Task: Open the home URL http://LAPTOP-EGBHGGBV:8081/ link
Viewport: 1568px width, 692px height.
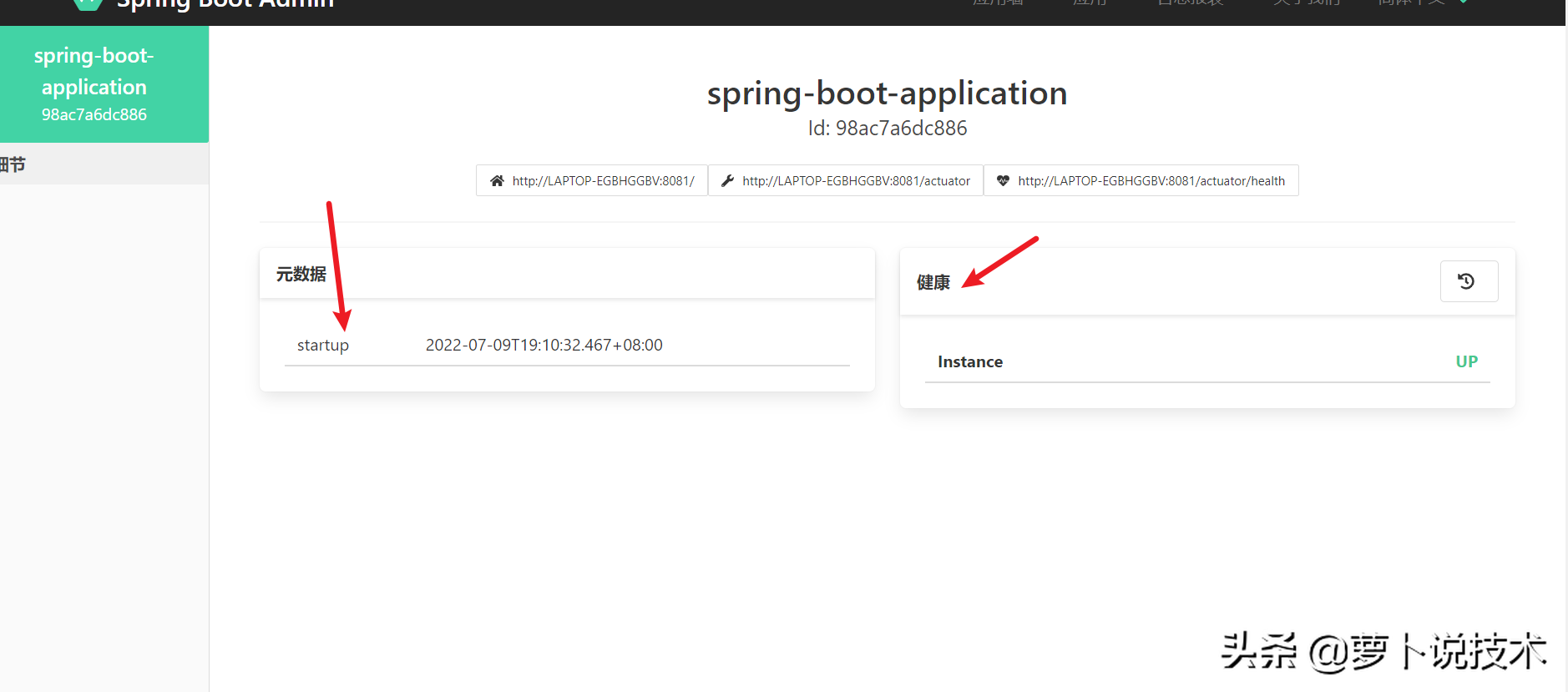Action: coord(592,180)
